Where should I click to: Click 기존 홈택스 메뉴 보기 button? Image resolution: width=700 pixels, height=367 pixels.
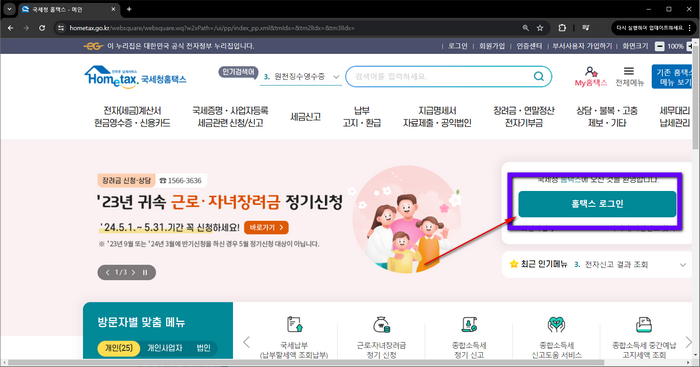[x=673, y=76]
